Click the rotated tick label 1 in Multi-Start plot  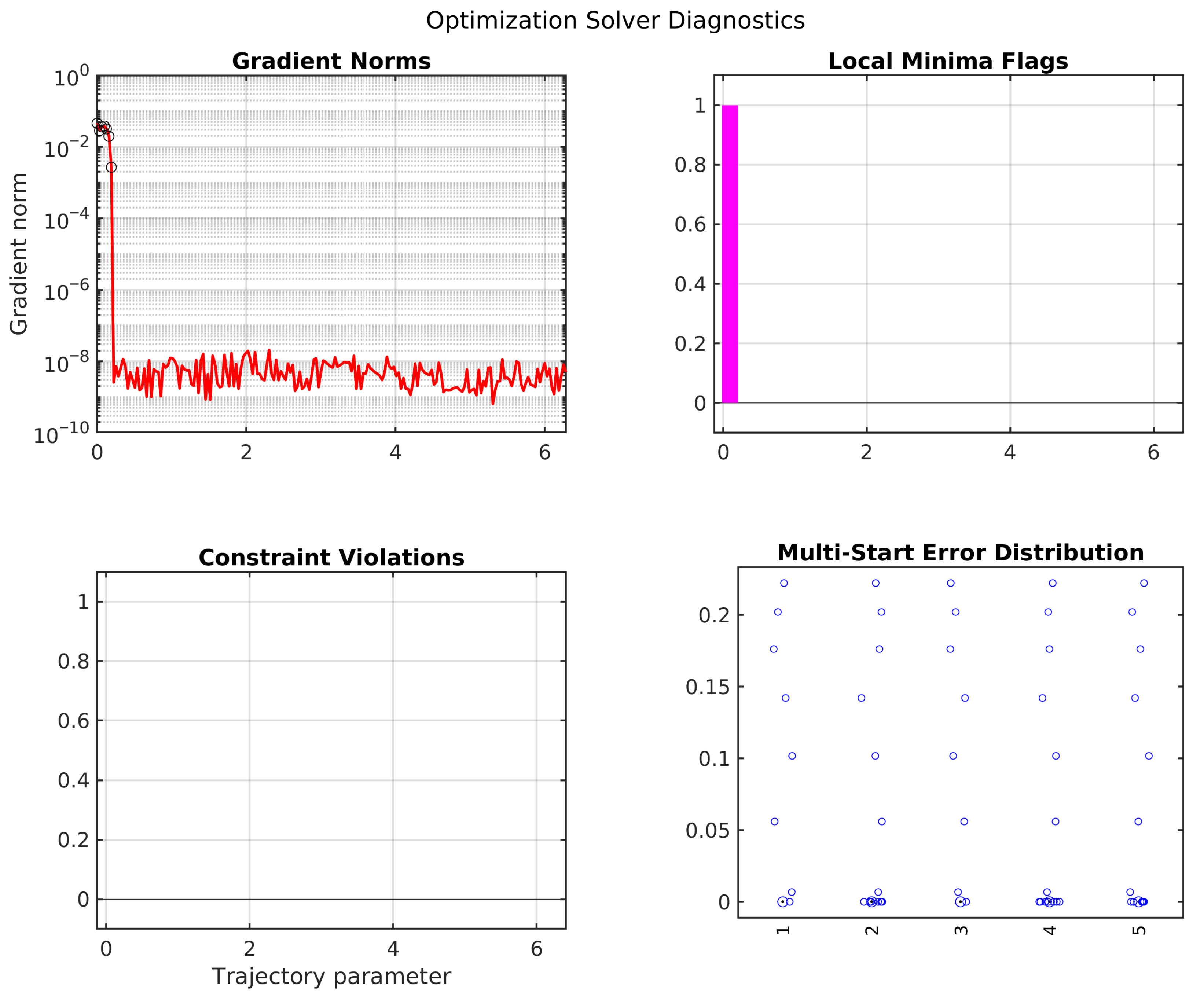click(x=783, y=930)
